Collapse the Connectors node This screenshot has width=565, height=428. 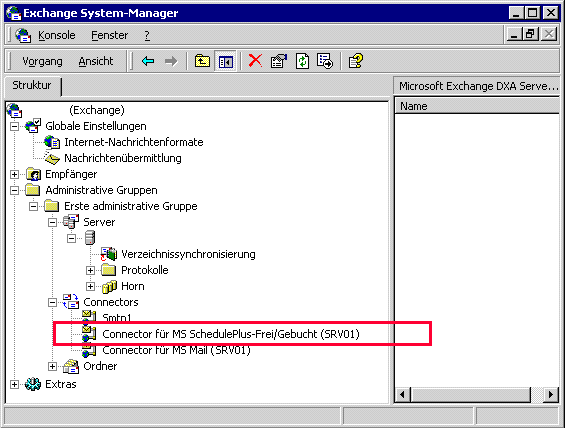pos(53,302)
